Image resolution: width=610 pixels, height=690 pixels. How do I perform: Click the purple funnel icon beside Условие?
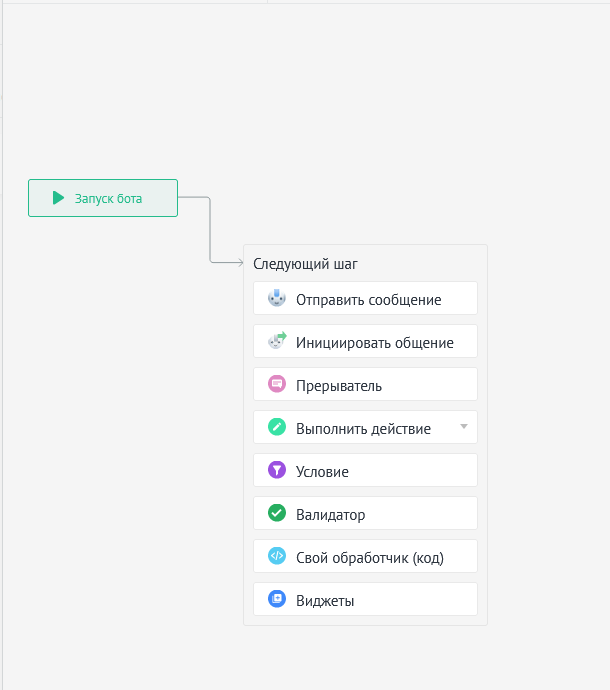tap(277, 470)
